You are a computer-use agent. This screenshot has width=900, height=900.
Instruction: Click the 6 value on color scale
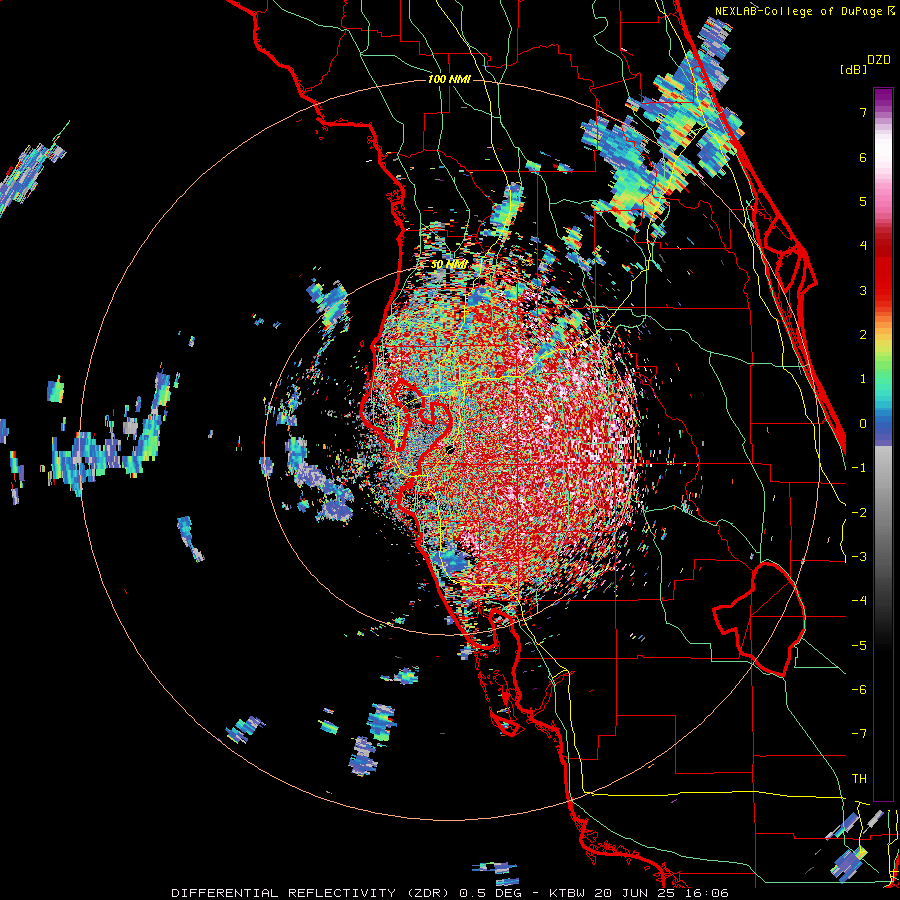point(863,157)
